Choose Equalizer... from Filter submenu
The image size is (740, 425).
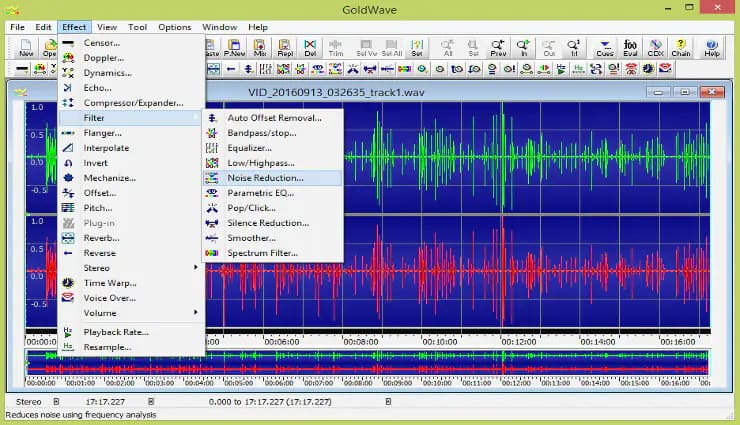pyautogui.click(x=272, y=148)
